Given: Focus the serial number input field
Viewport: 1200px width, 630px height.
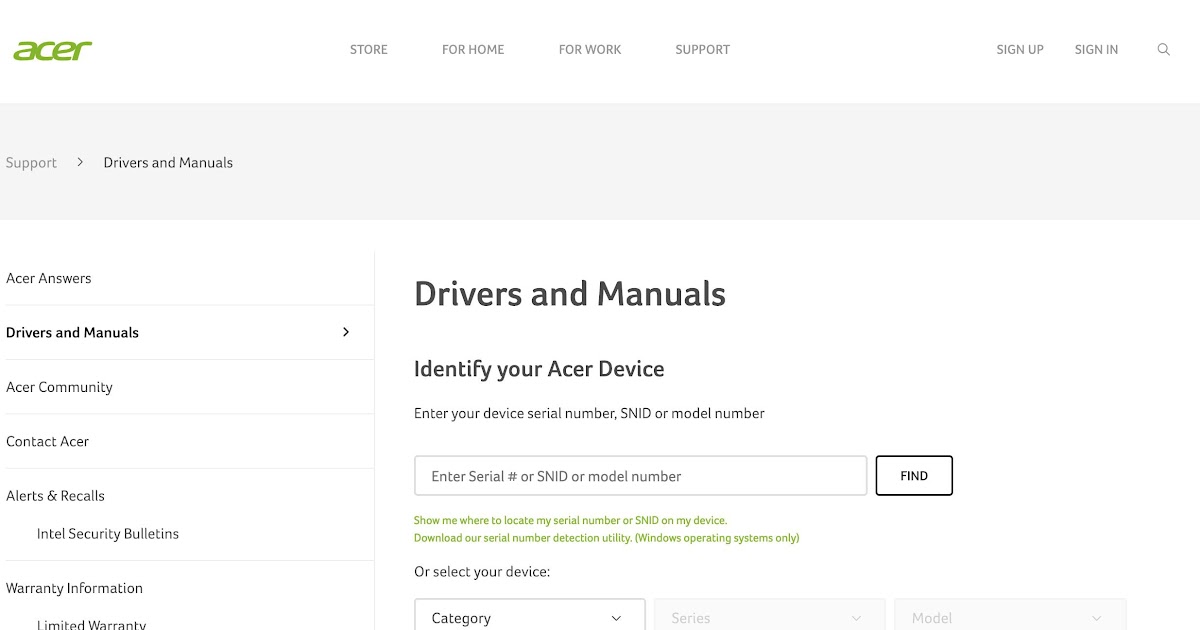Looking at the screenshot, I should (x=641, y=476).
